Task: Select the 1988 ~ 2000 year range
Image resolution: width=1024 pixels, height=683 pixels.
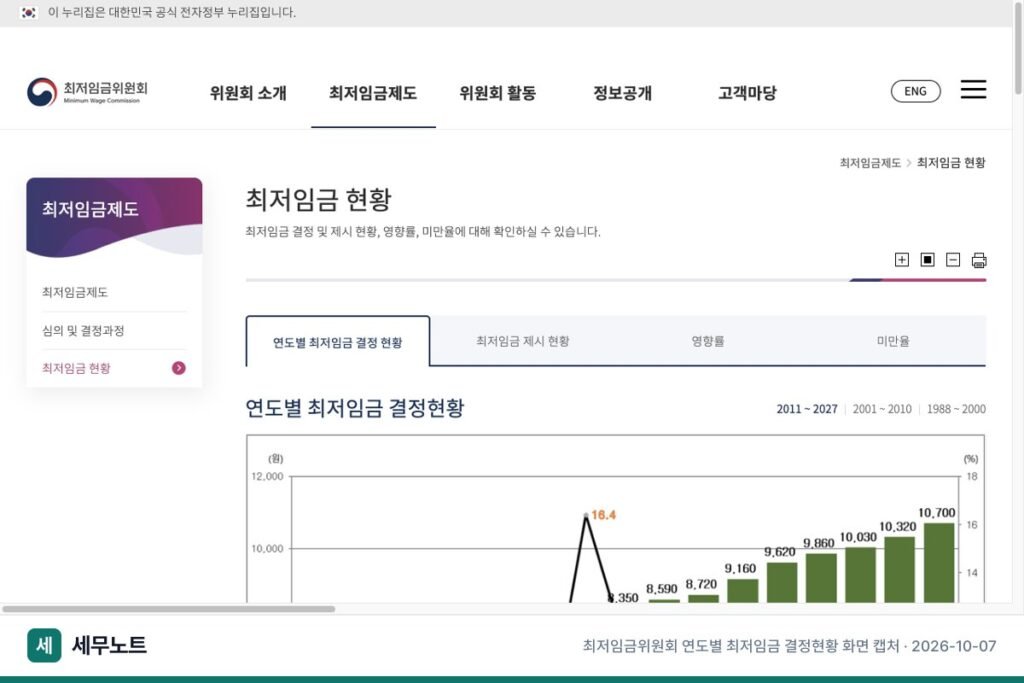Action: pos(956,409)
